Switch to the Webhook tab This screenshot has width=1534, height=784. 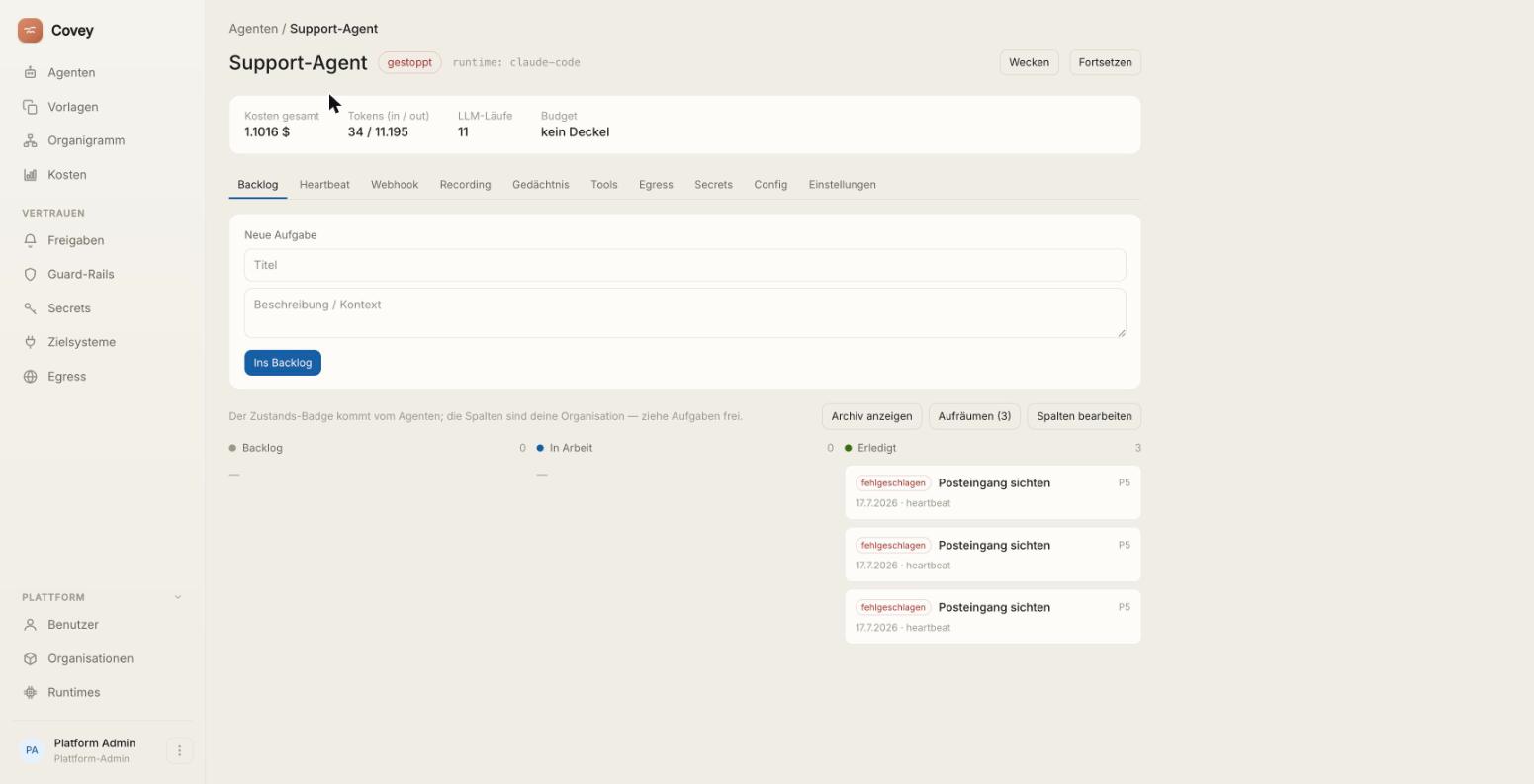(395, 185)
